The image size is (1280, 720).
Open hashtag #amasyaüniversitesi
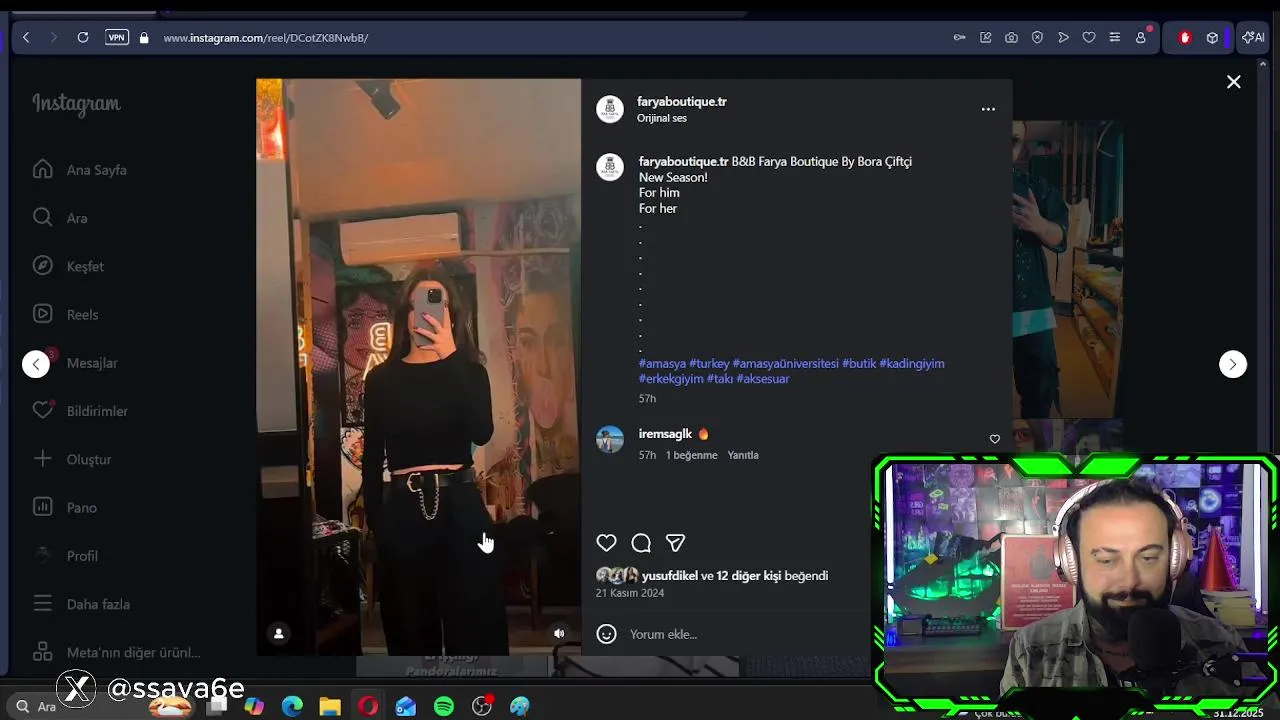(786, 364)
